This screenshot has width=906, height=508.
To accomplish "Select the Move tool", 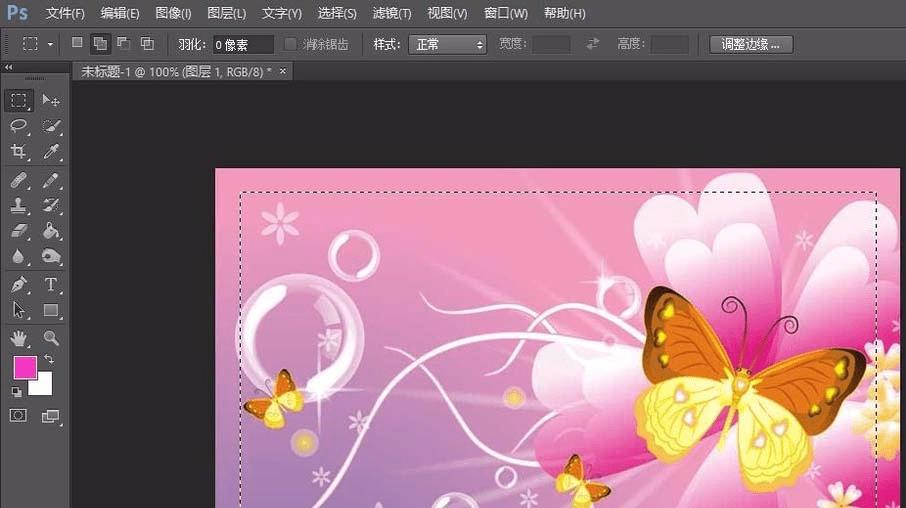I will pos(51,101).
